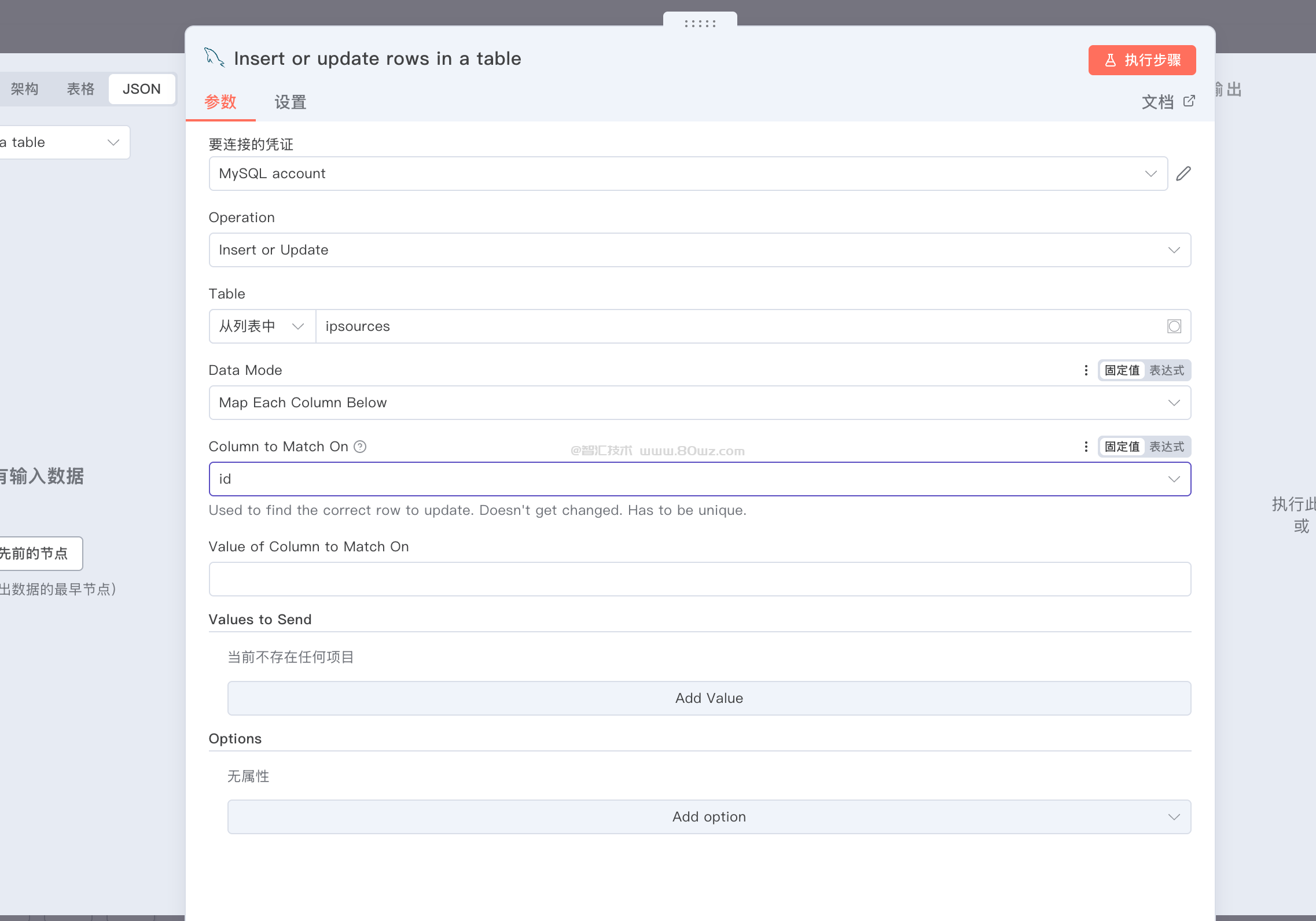Click the pencil icon to edit credential

coord(1183,174)
